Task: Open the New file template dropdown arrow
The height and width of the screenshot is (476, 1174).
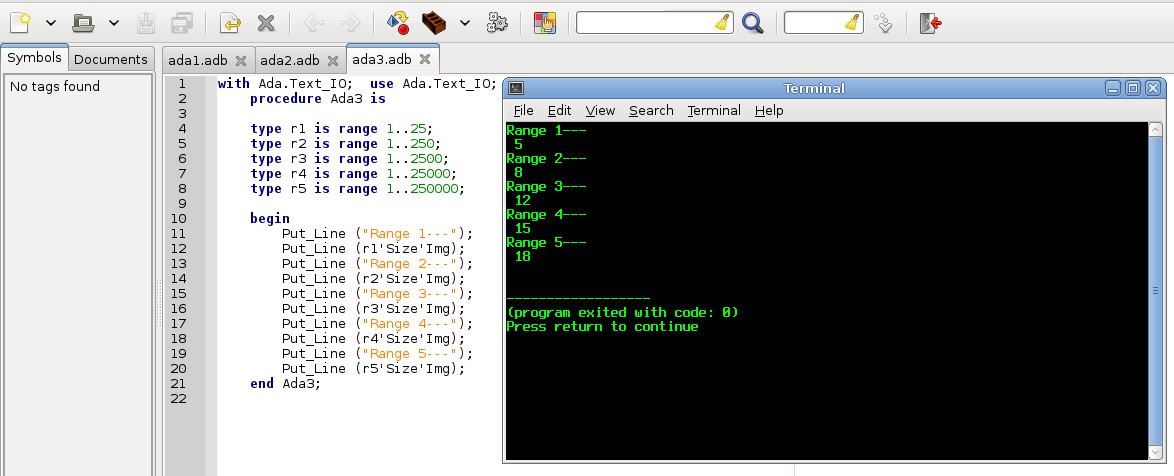Action: click(51, 23)
